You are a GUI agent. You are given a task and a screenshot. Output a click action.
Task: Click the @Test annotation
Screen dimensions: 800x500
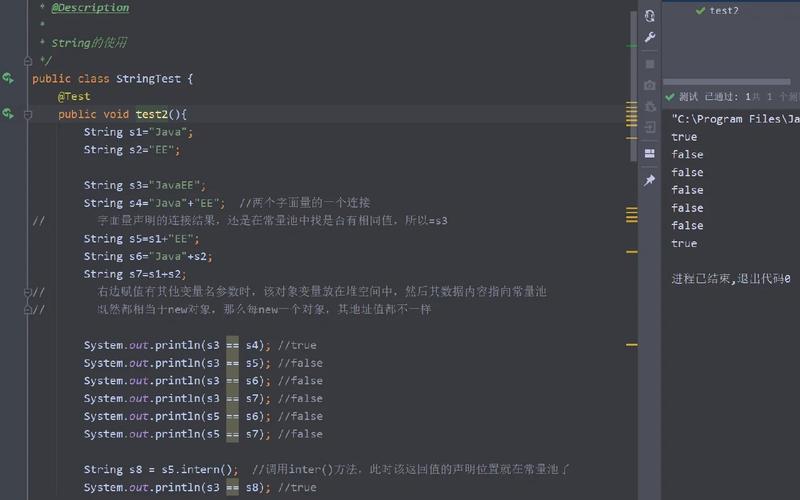pos(74,96)
